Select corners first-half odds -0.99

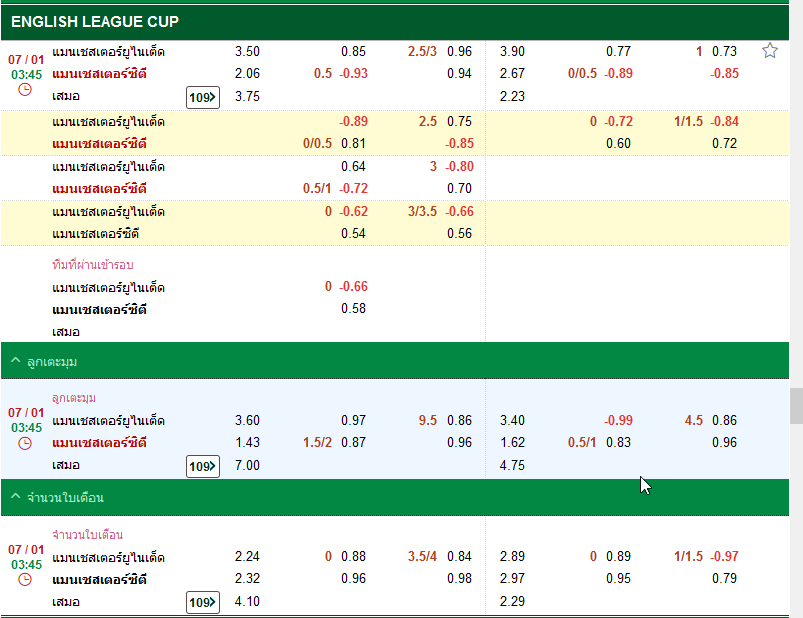(618, 421)
